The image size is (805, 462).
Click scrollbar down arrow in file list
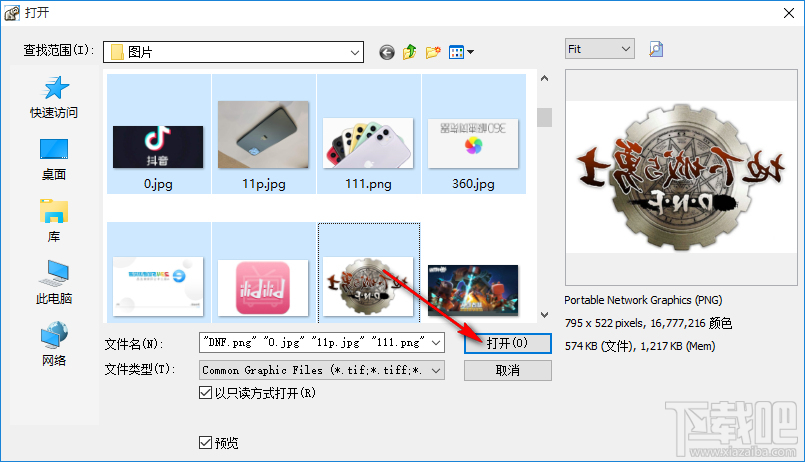[544, 315]
